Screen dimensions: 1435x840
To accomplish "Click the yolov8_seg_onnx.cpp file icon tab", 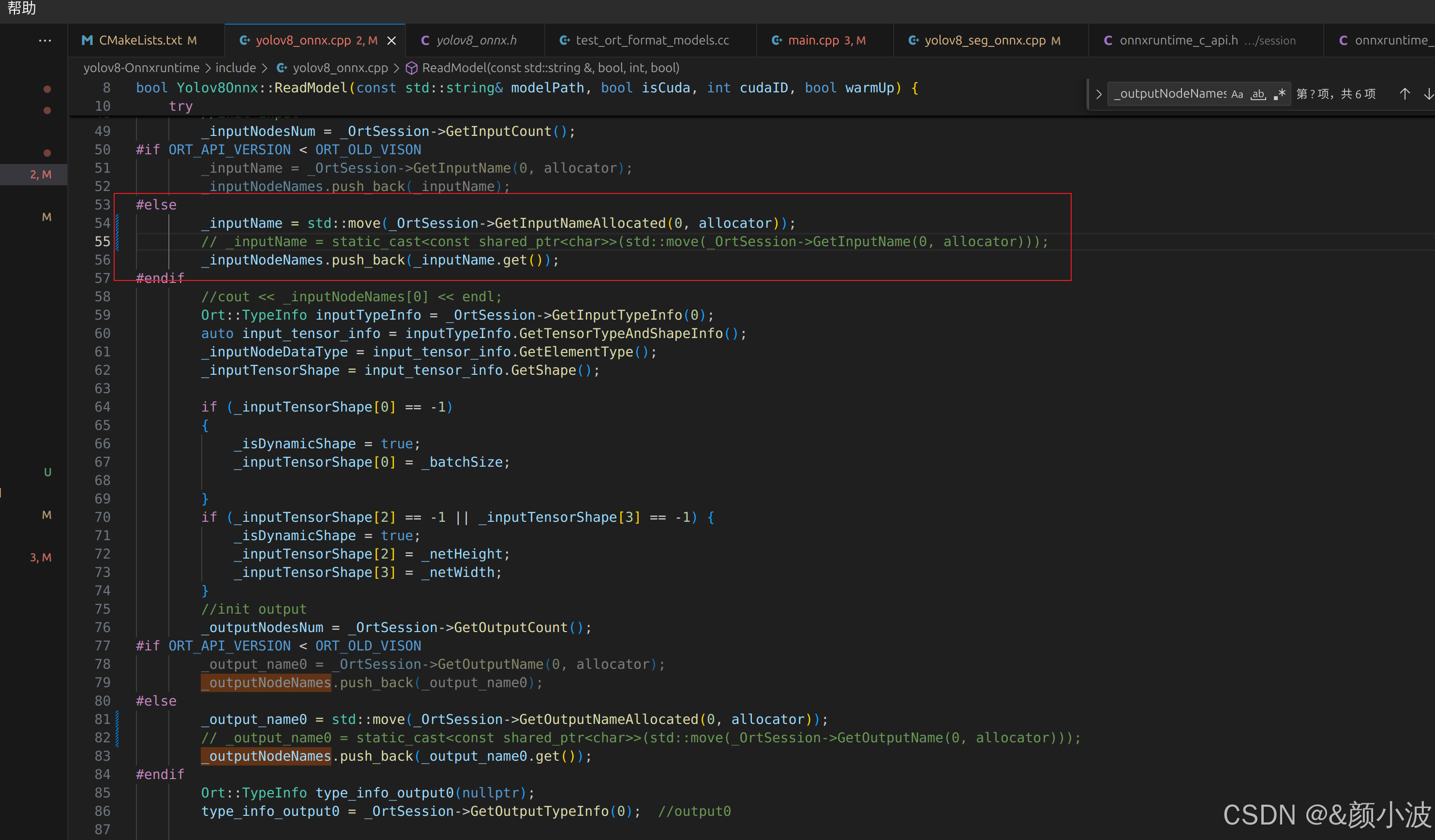I will (x=913, y=41).
